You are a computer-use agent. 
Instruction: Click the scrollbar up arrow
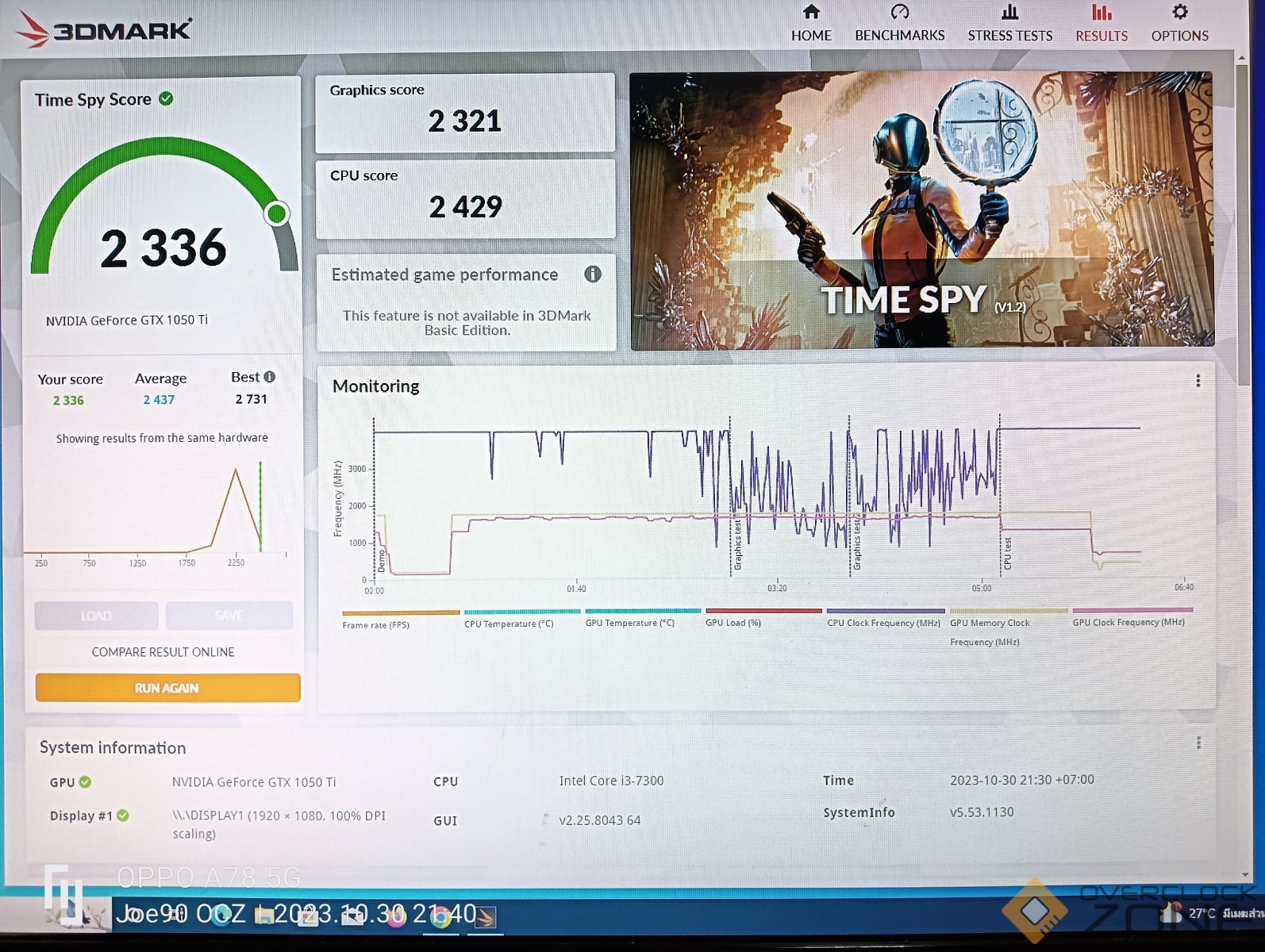click(x=1242, y=58)
